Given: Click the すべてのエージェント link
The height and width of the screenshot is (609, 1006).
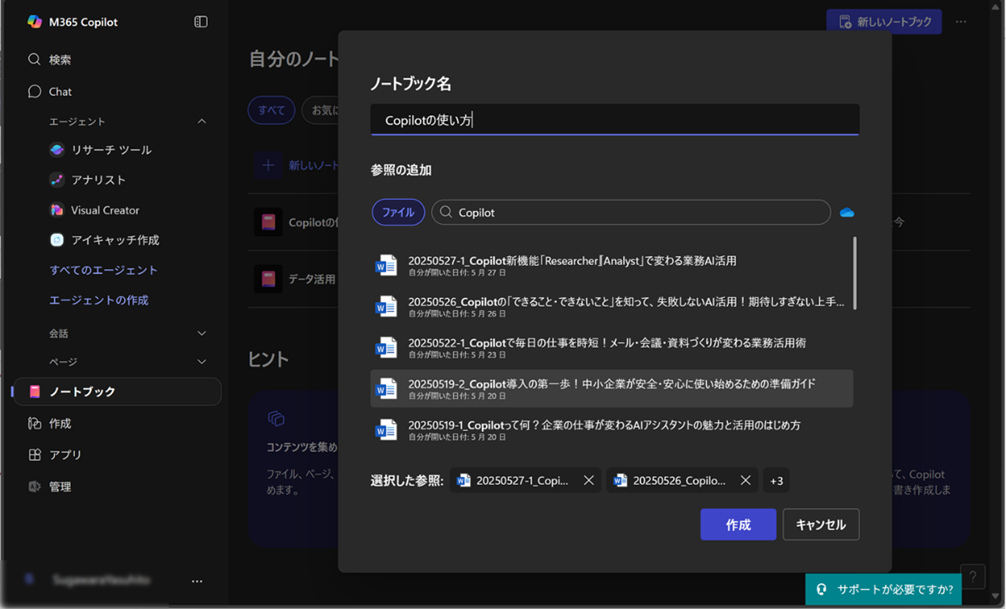Looking at the screenshot, I should coord(103,270).
